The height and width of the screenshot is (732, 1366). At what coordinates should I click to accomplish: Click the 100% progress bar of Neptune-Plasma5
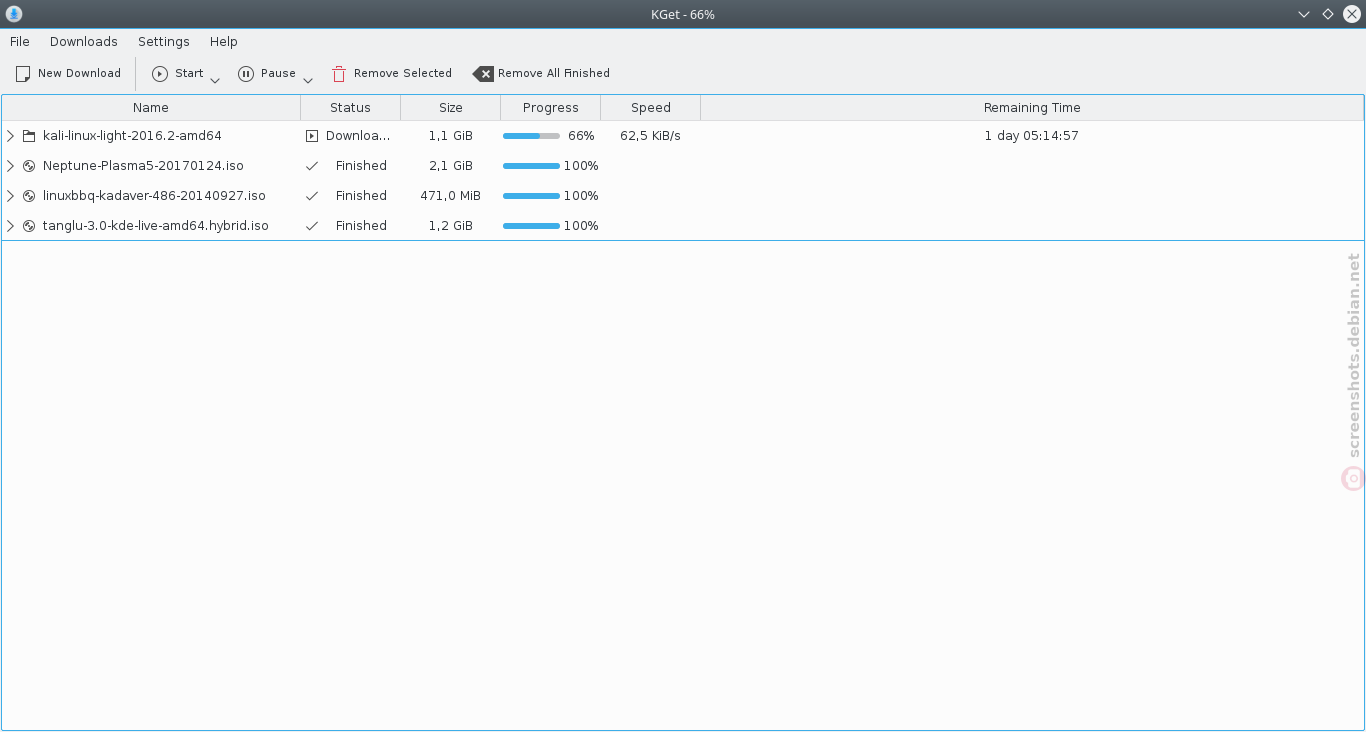click(531, 166)
